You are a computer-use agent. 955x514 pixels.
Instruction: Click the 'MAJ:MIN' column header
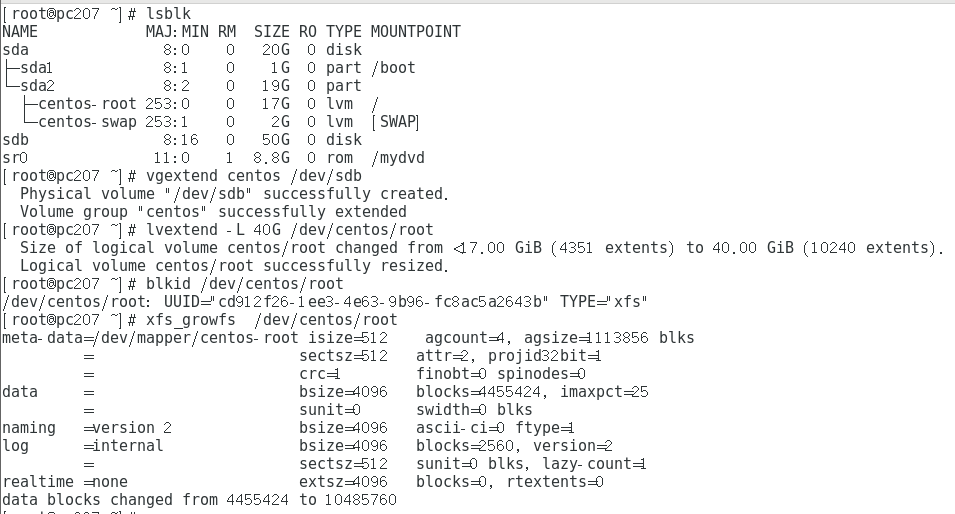[x=177, y=32]
